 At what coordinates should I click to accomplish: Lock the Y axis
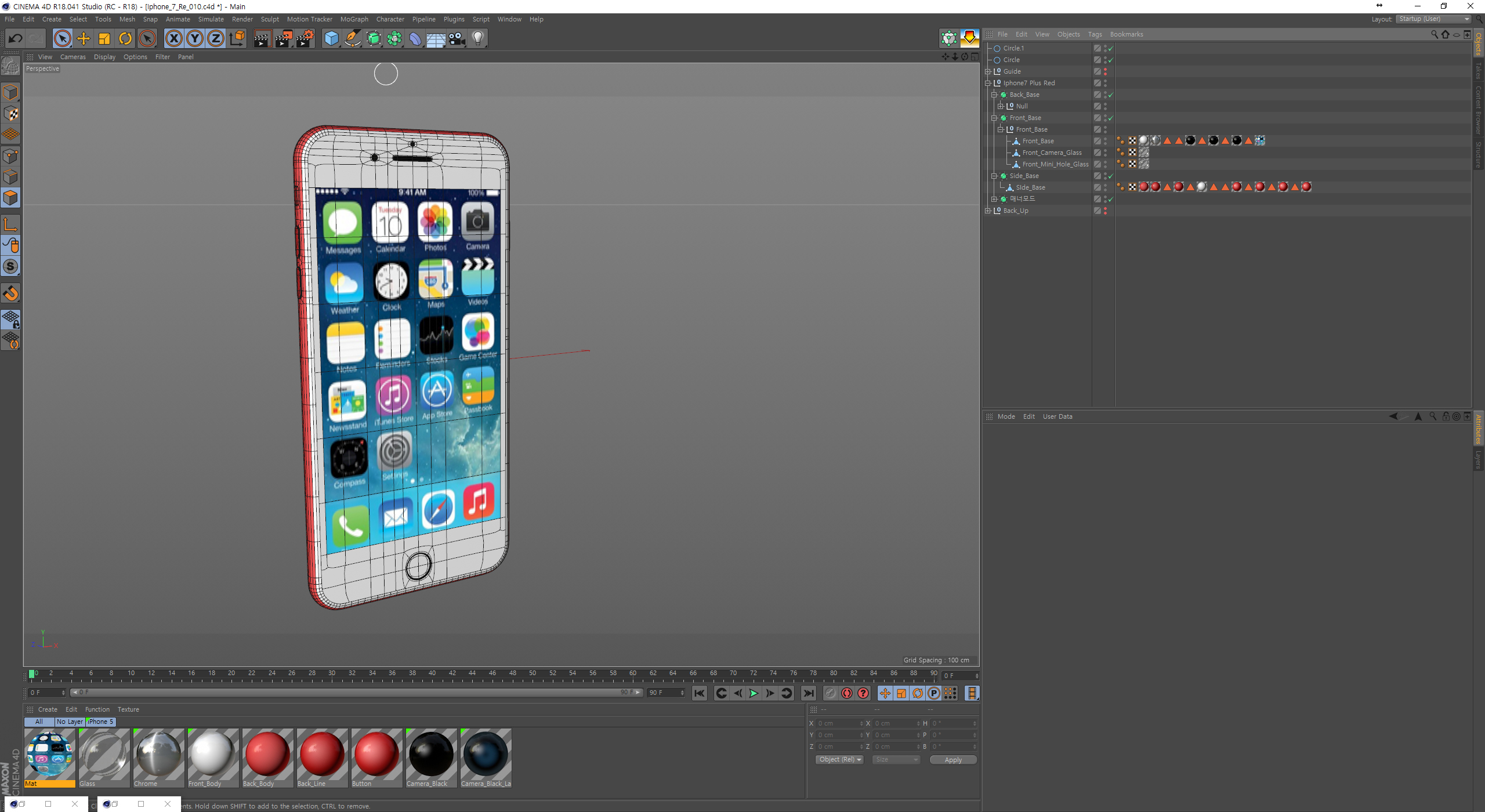click(x=195, y=39)
